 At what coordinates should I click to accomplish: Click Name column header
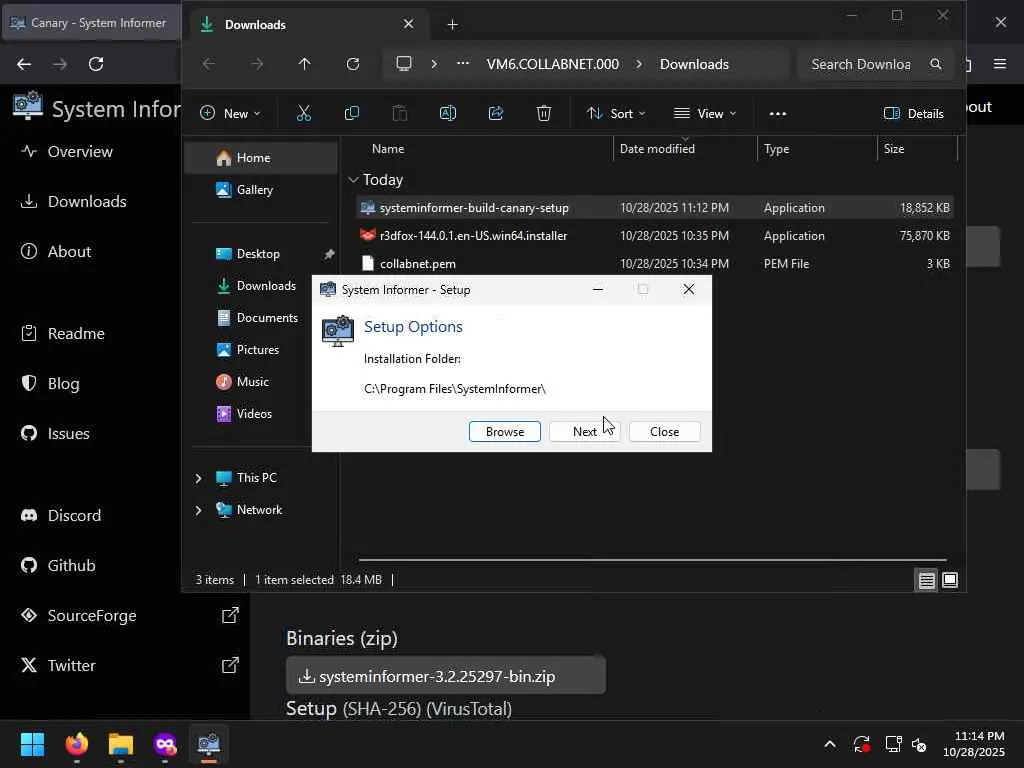click(x=388, y=149)
